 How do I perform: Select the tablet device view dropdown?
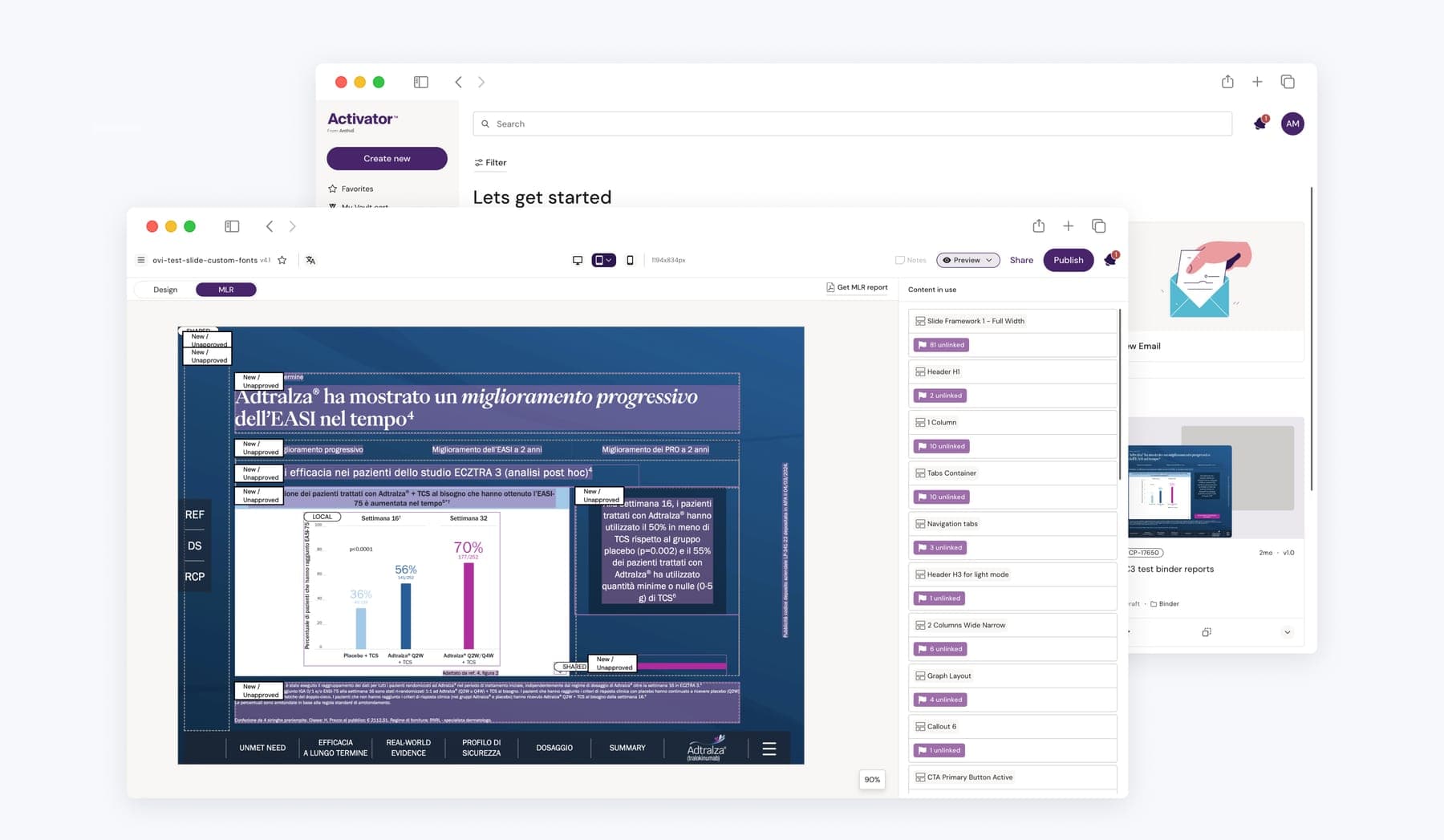click(603, 260)
